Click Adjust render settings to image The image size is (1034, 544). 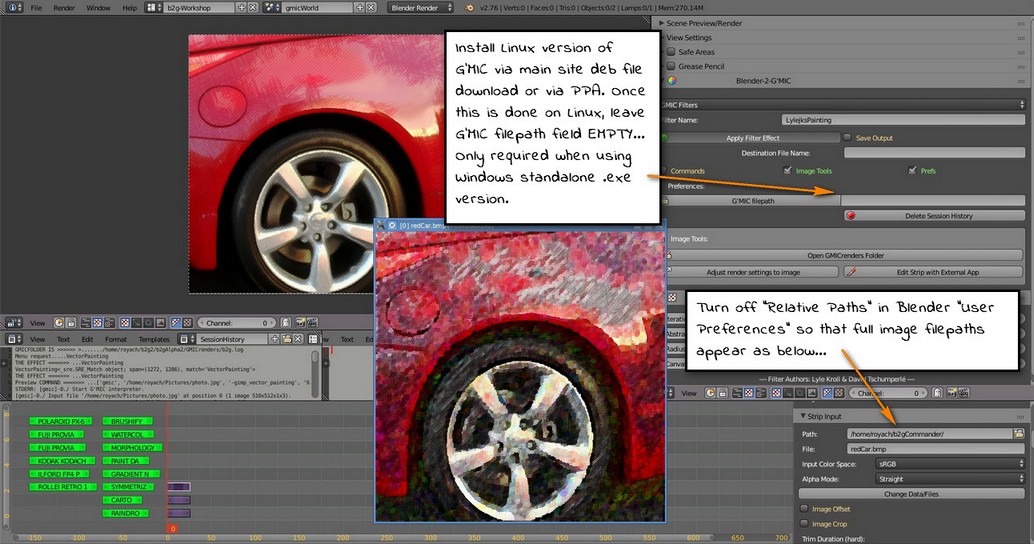pos(752,272)
